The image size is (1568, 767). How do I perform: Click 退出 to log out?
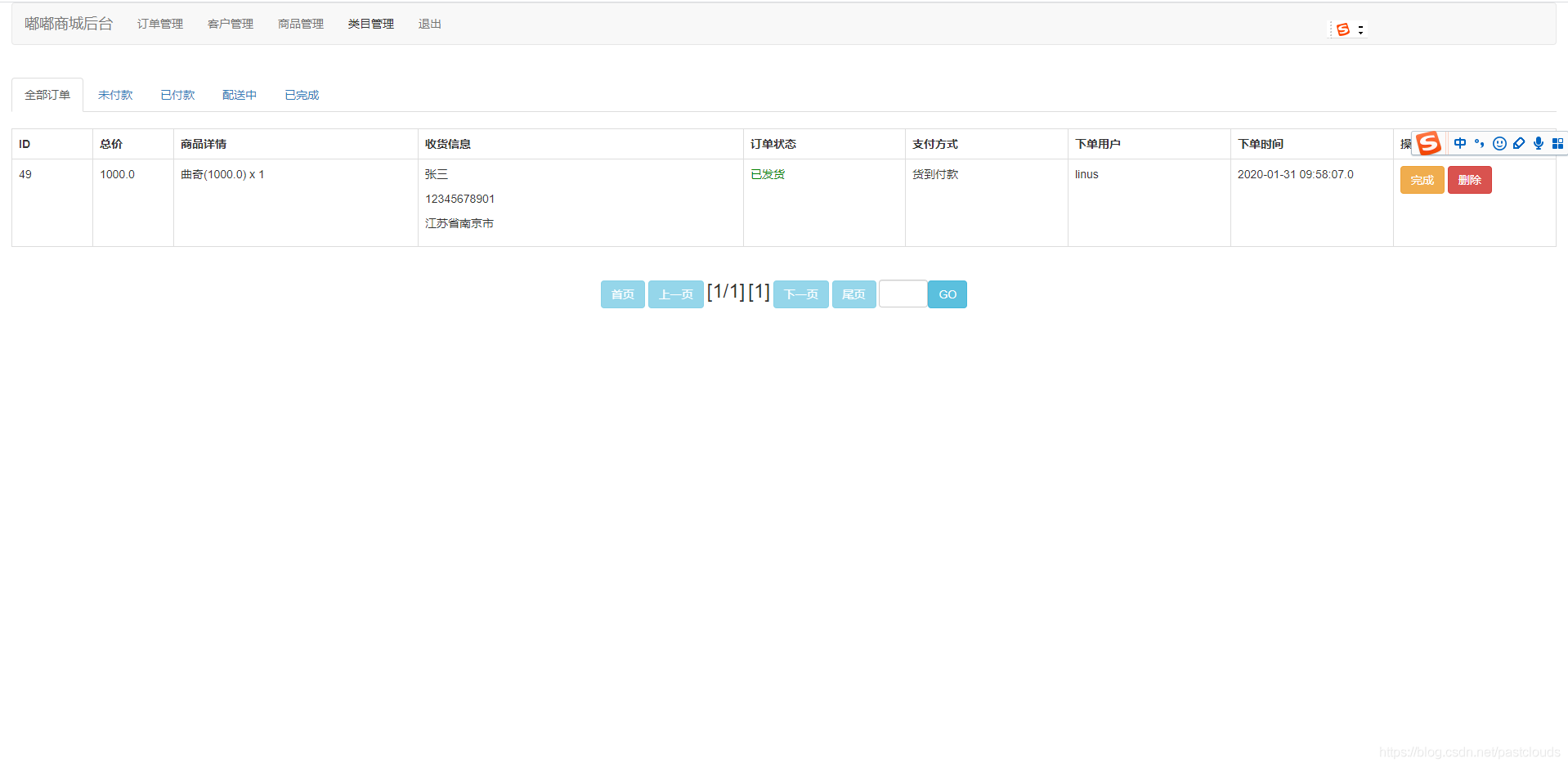pyautogui.click(x=430, y=24)
